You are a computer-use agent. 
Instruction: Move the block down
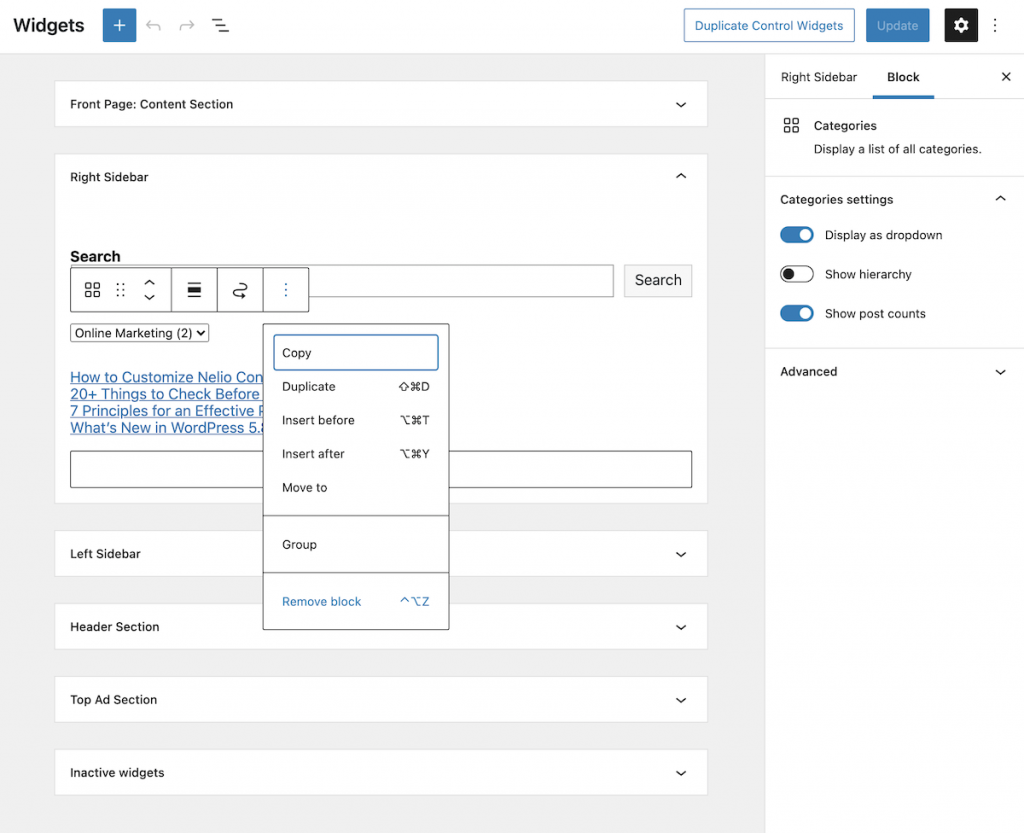pyautogui.click(x=150, y=297)
